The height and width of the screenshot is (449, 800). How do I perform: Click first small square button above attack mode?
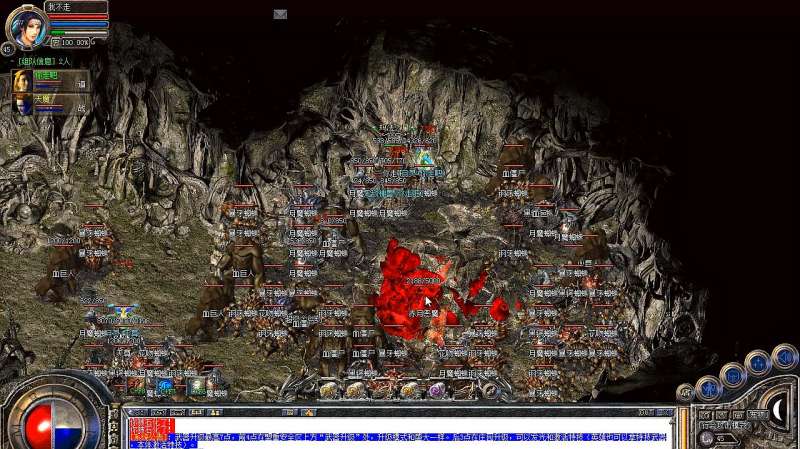click(706, 415)
